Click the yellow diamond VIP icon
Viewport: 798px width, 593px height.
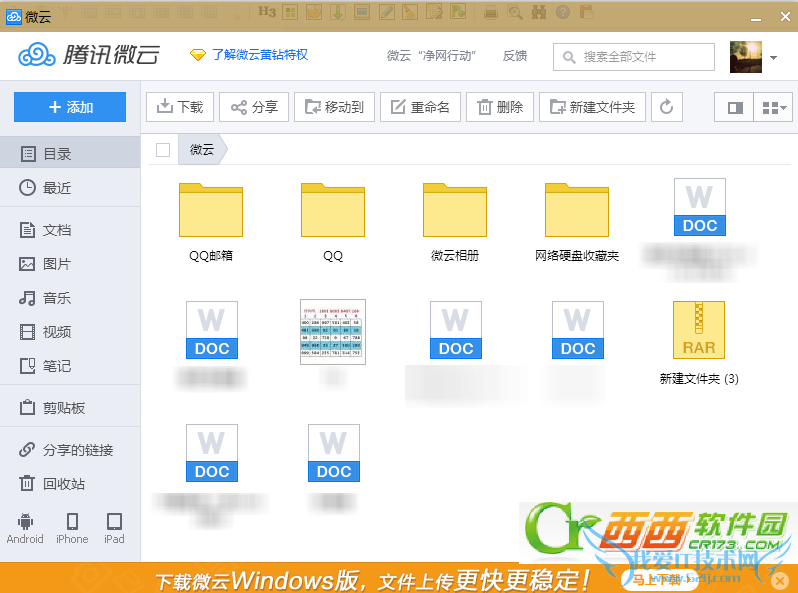(x=197, y=54)
